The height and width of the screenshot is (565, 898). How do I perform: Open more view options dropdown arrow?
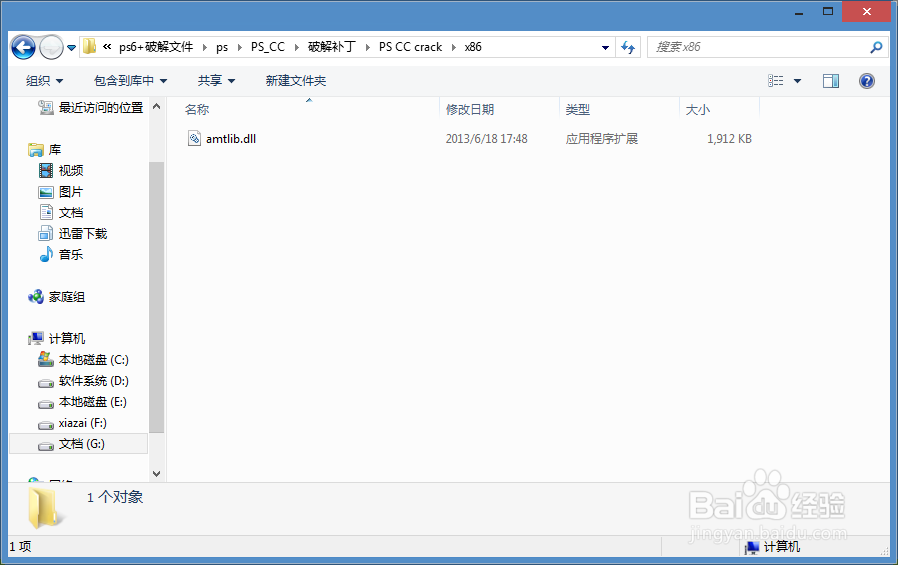[x=797, y=81]
